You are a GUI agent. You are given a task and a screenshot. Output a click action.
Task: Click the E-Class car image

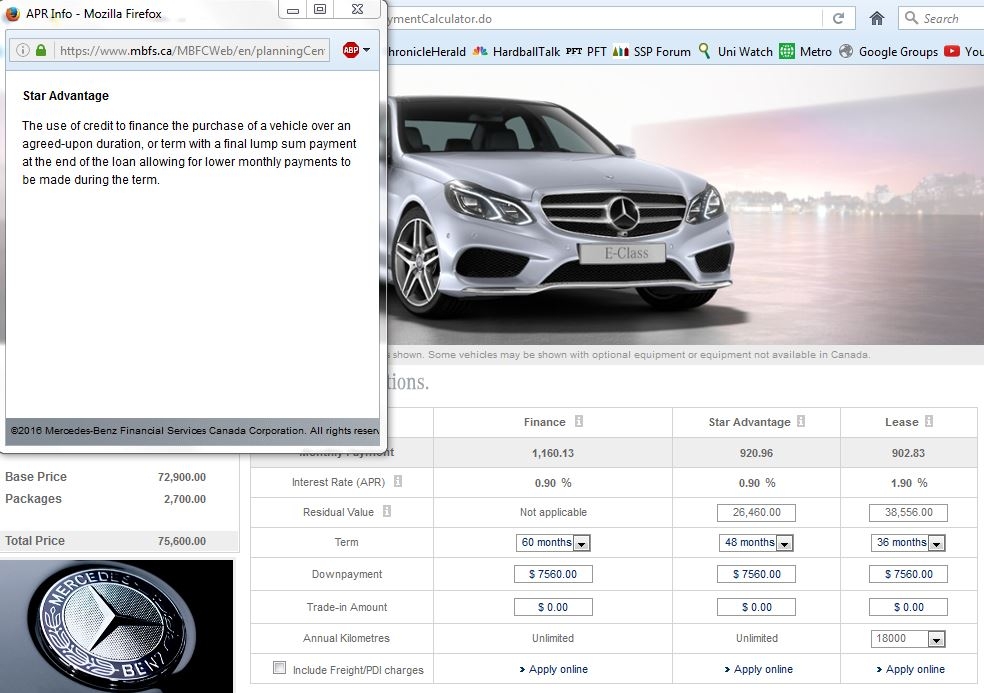pos(559,207)
